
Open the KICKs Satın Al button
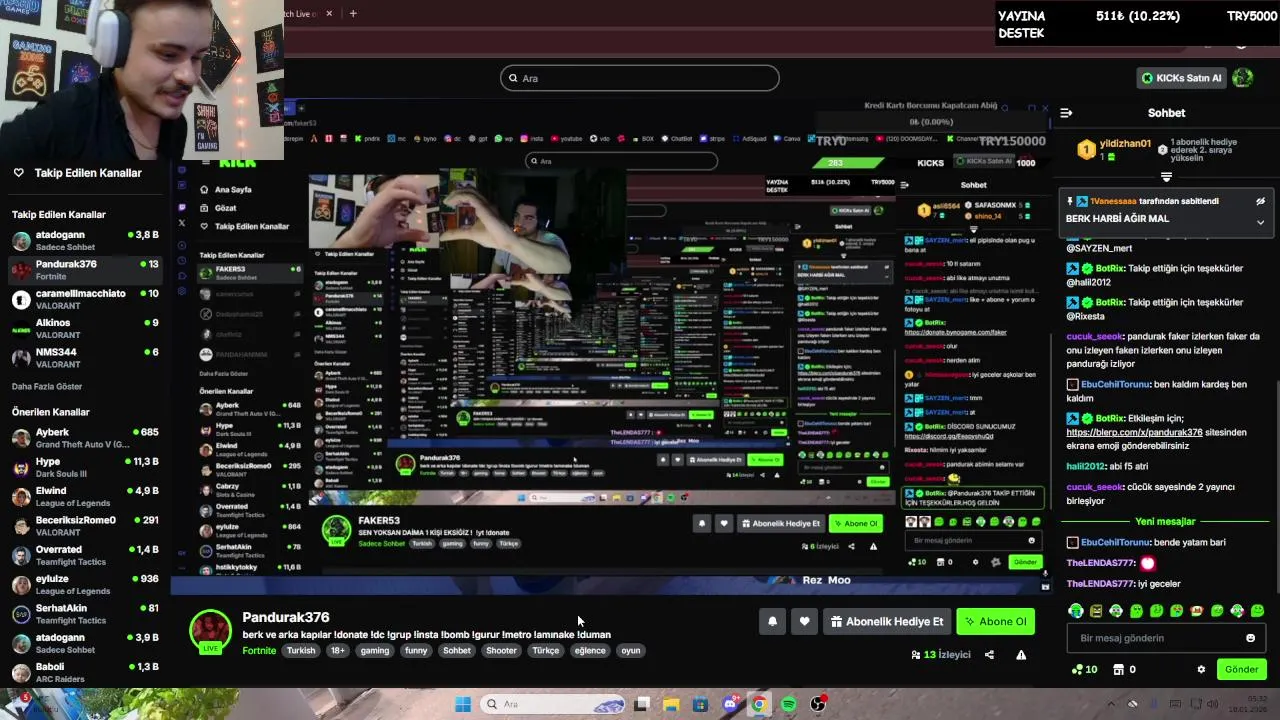pyautogui.click(x=1182, y=78)
